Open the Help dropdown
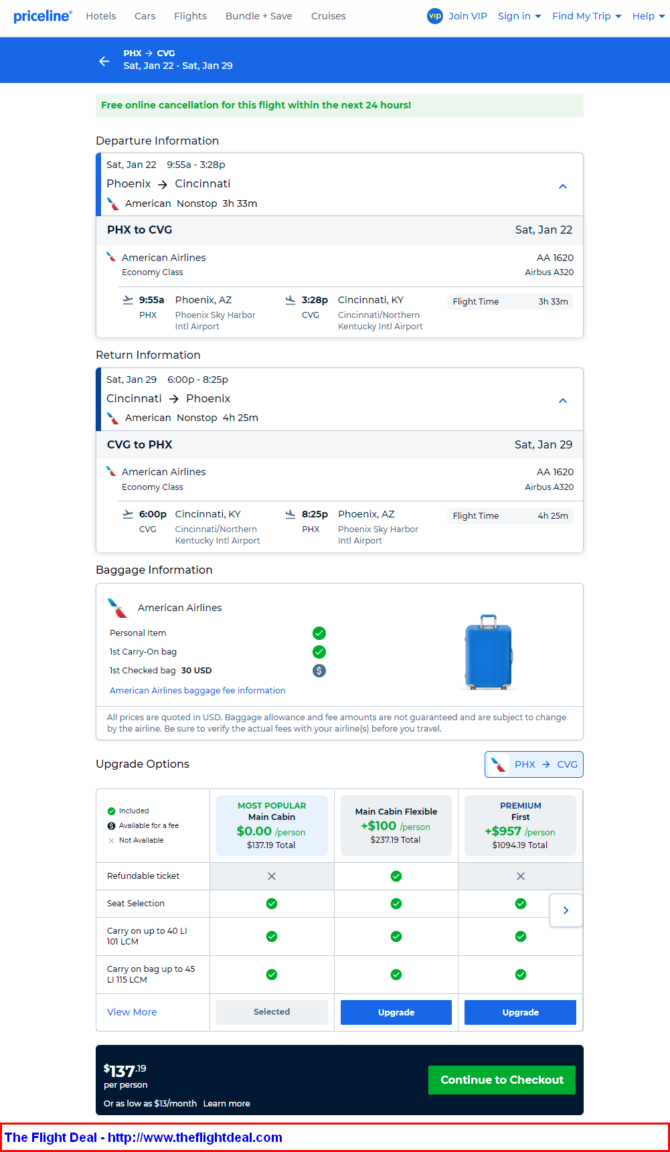Screen dimensions: 670x1152 [648, 16]
